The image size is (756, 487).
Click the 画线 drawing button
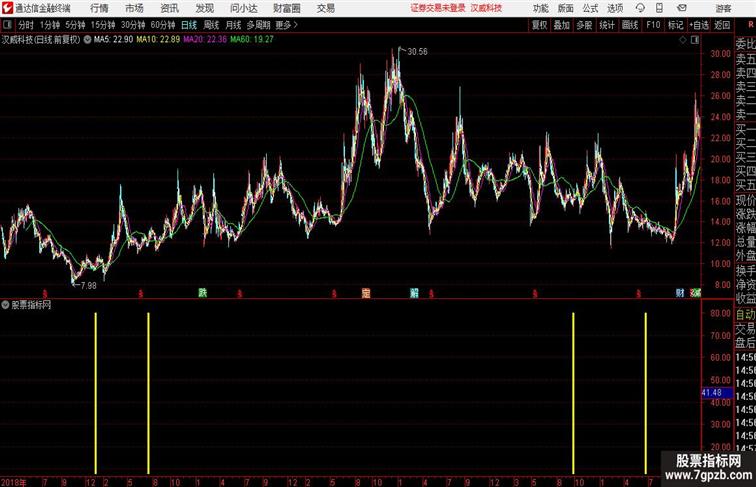[630, 25]
